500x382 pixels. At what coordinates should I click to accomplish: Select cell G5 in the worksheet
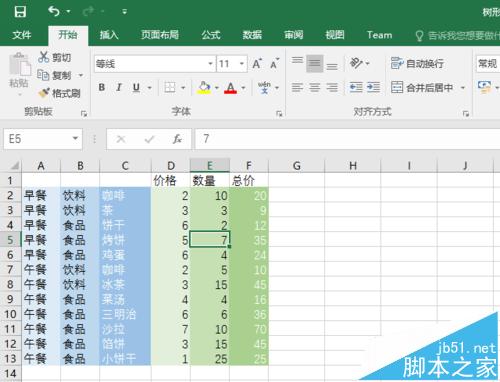coord(296,240)
